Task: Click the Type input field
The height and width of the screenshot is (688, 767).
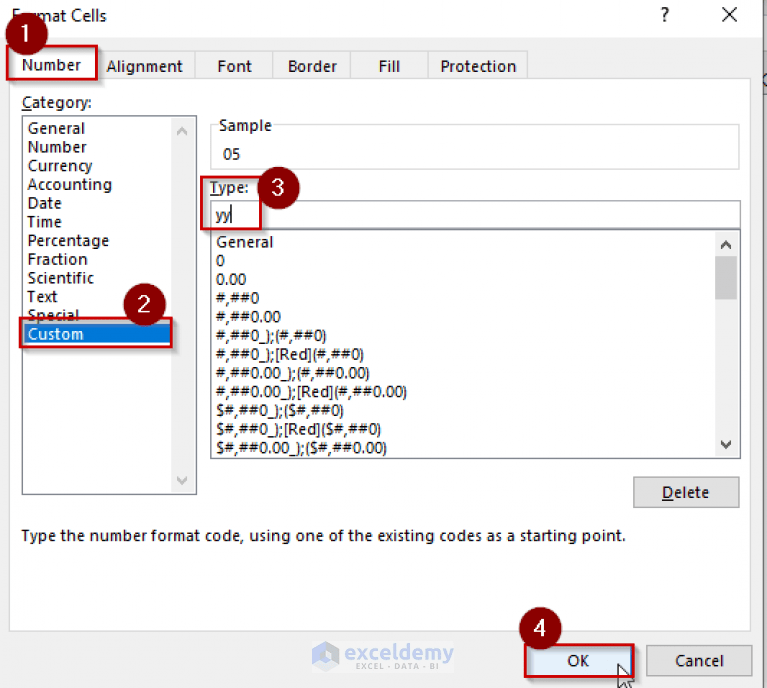Action: 475,214
